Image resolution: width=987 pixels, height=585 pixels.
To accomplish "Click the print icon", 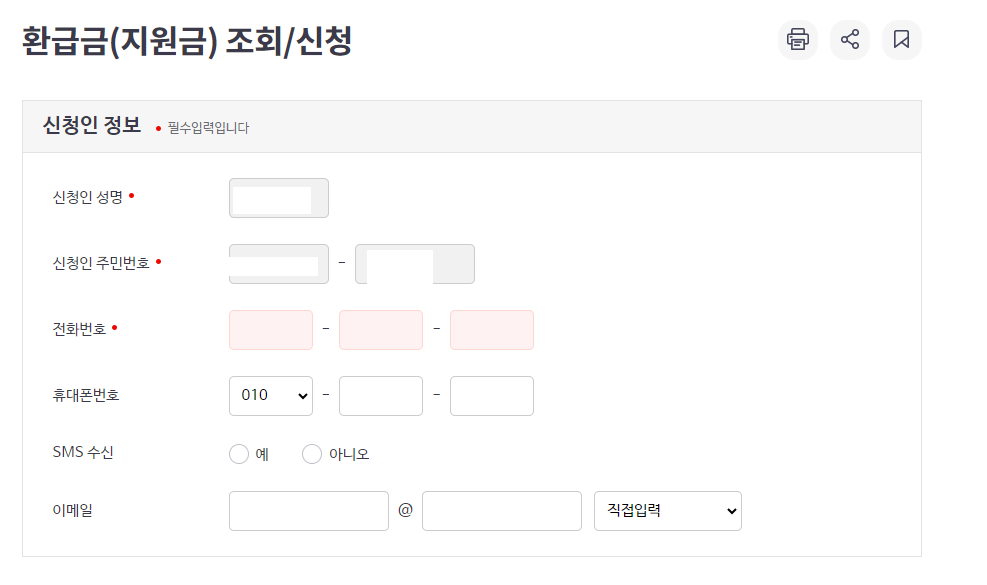I will click(797, 39).
